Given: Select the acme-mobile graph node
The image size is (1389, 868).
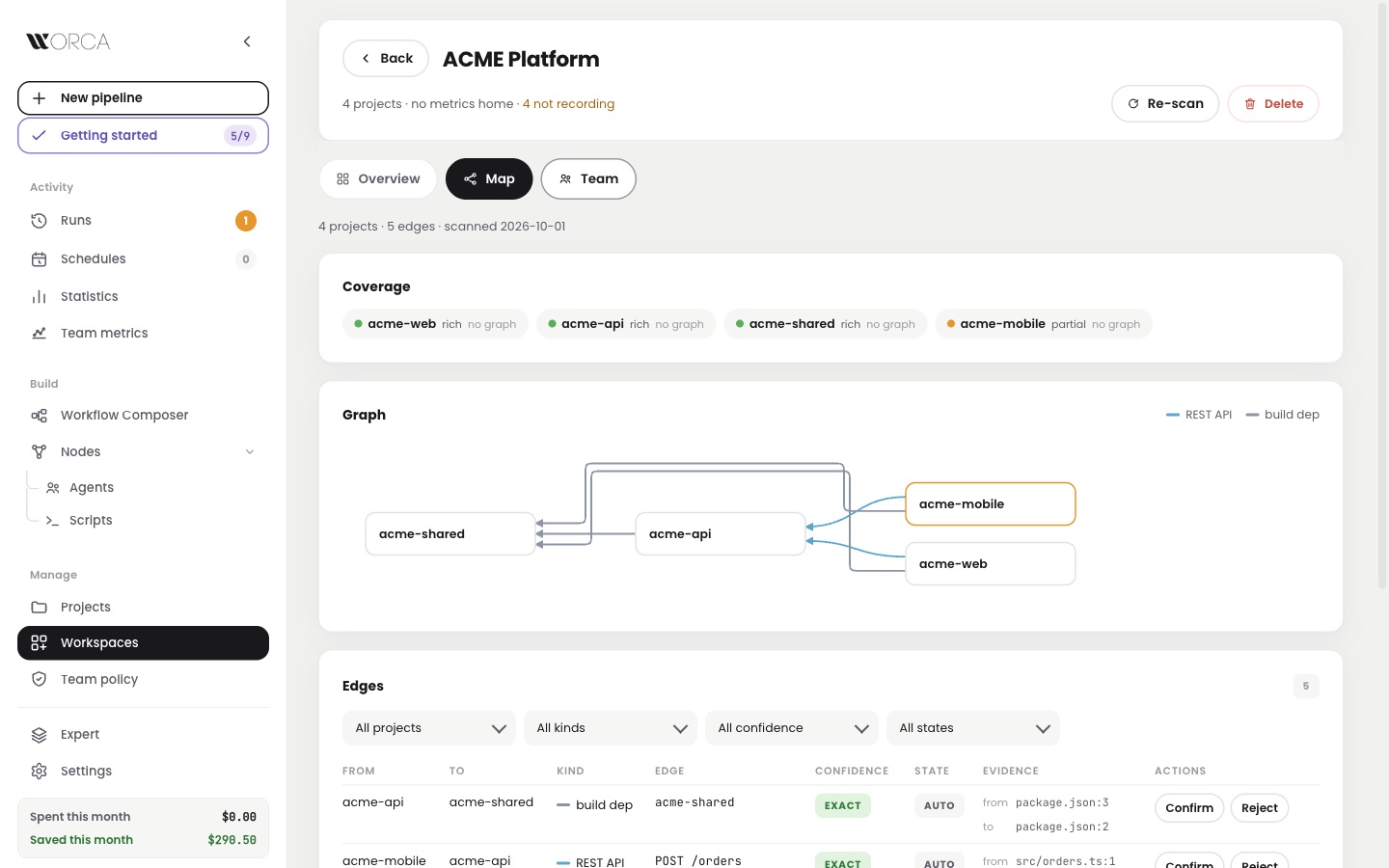Looking at the screenshot, I should click(x=991, y=504).
